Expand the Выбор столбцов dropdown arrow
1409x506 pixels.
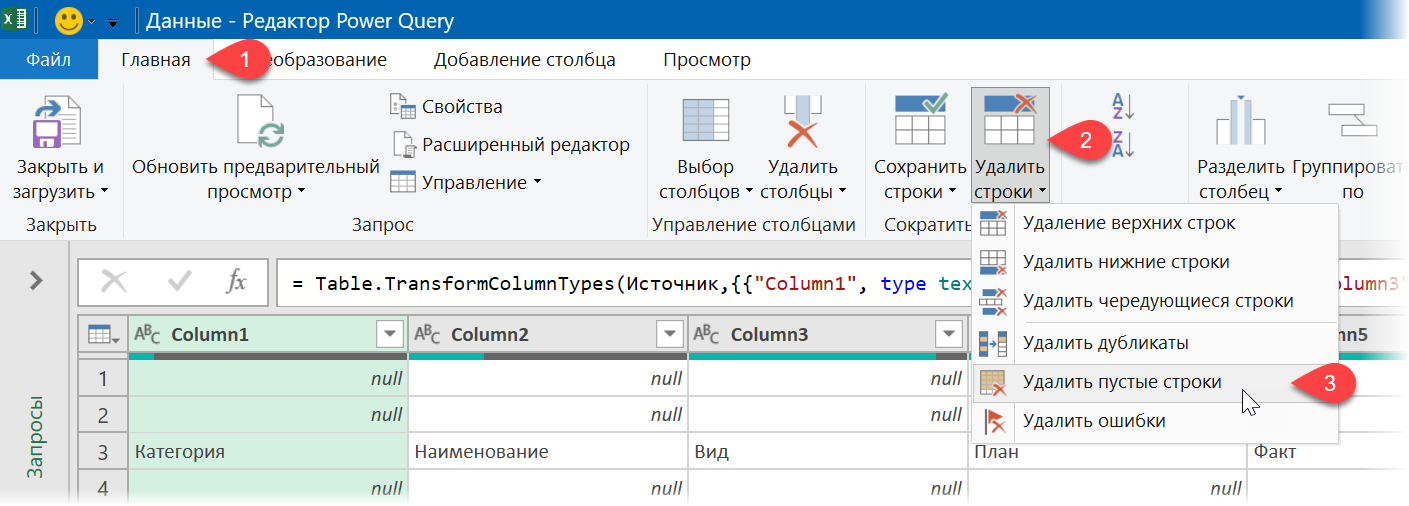(x=749, y=192)
